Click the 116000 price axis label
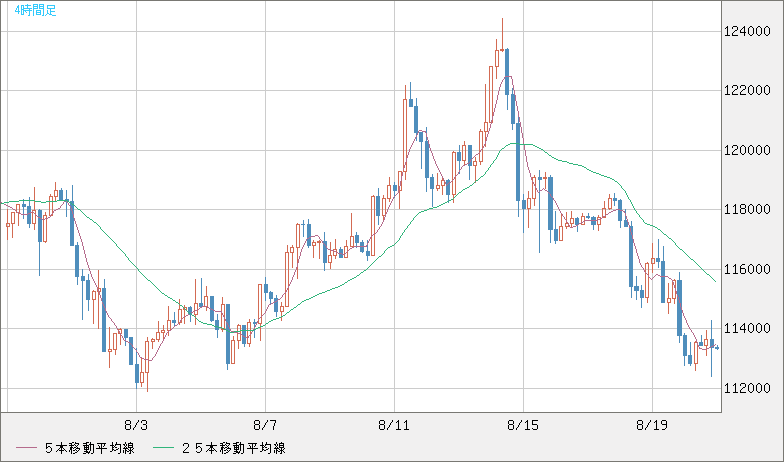The width and height of the screenshot is (784, 462). (748, 269)
